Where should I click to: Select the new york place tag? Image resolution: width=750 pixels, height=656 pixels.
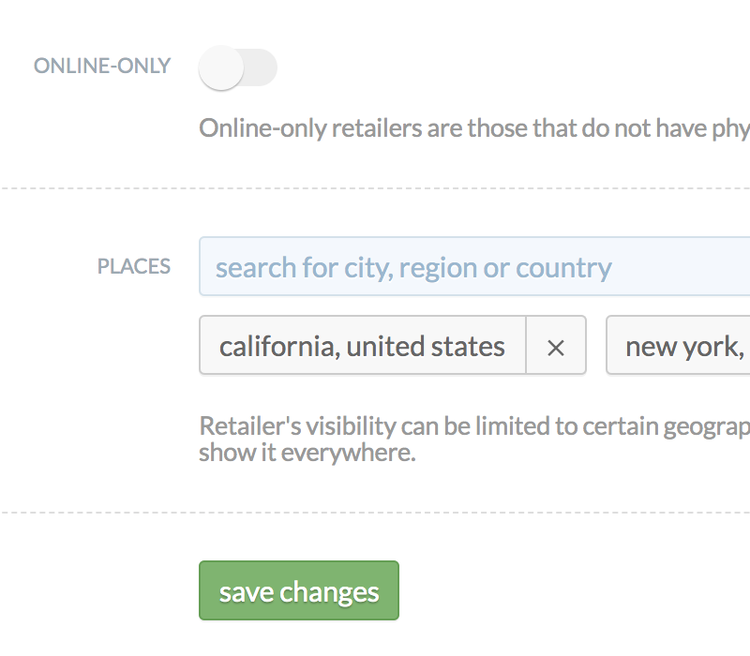[x=678, y=345]
